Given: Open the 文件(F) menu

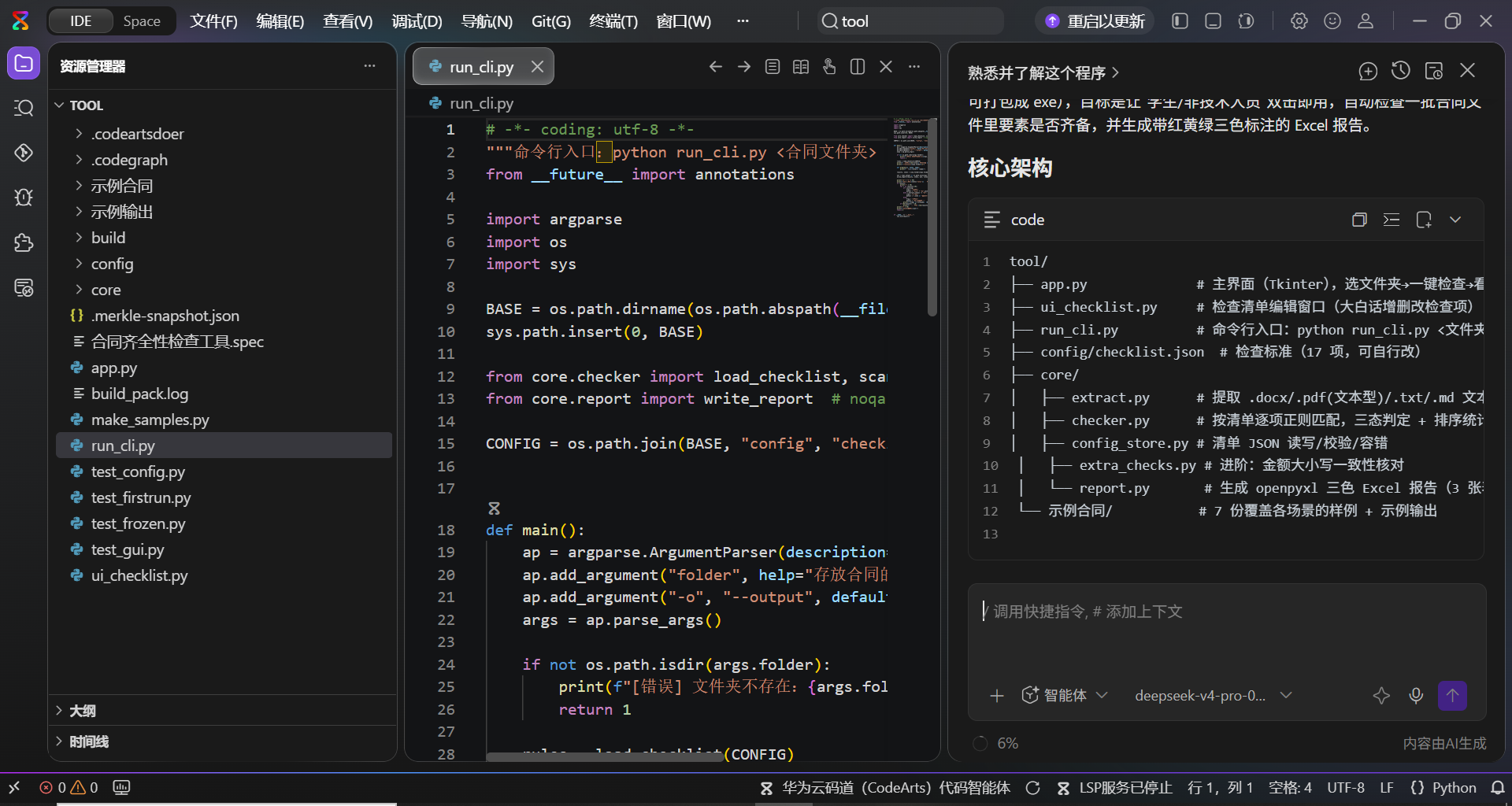Looking at the screenshot, I should (213, 21).
